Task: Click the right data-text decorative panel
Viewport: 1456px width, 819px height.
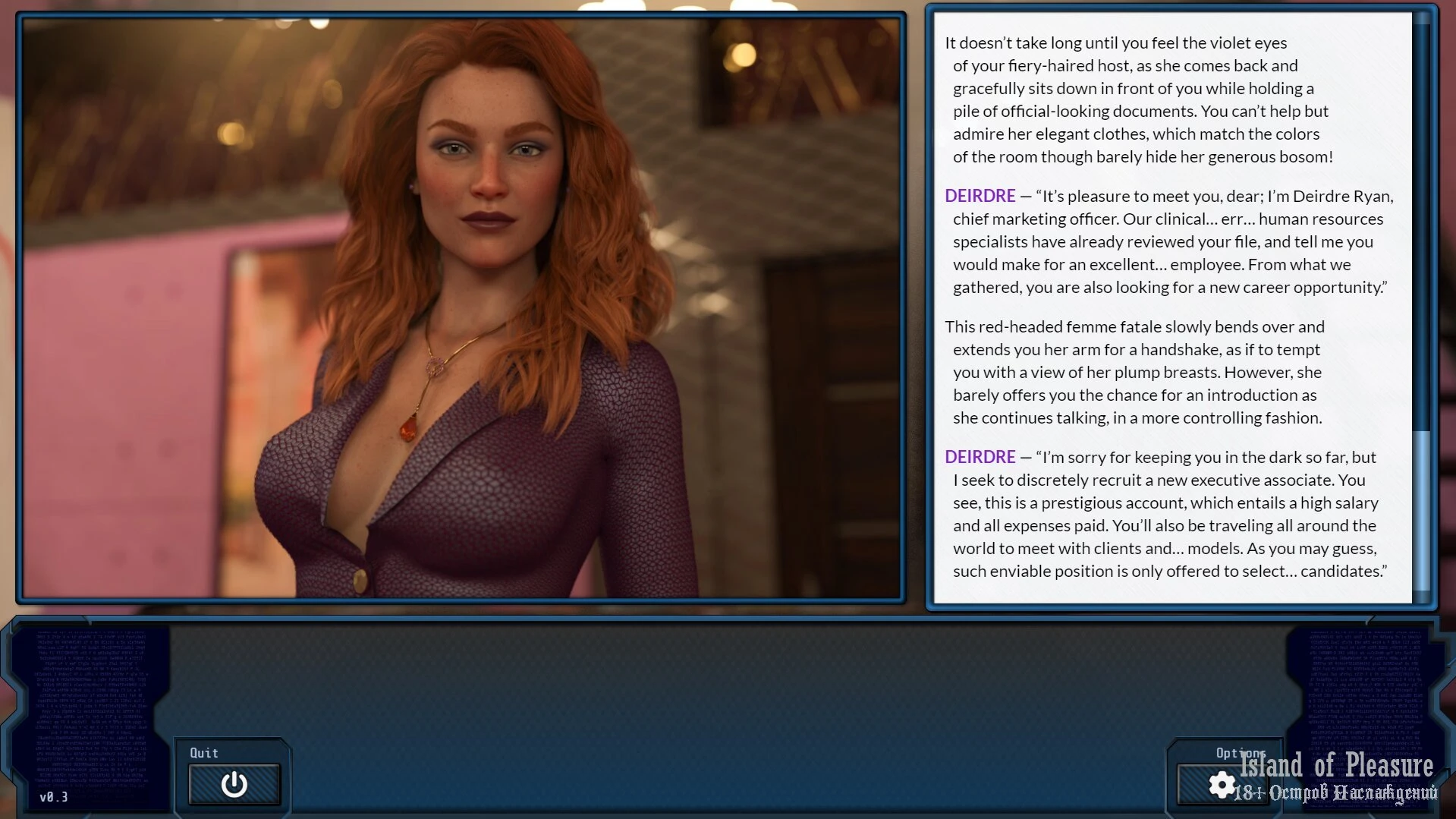Action: click(1366, 683)
